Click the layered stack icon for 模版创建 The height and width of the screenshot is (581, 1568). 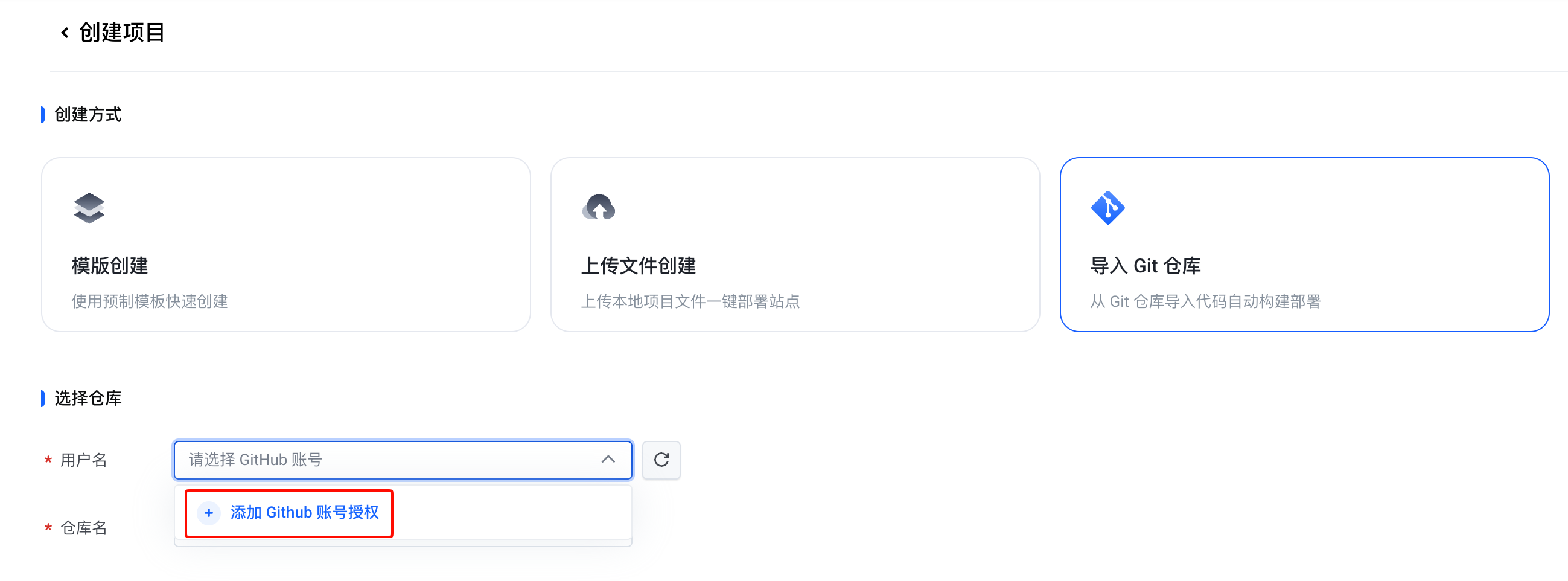pyautogui.click(x=89, y=208)
